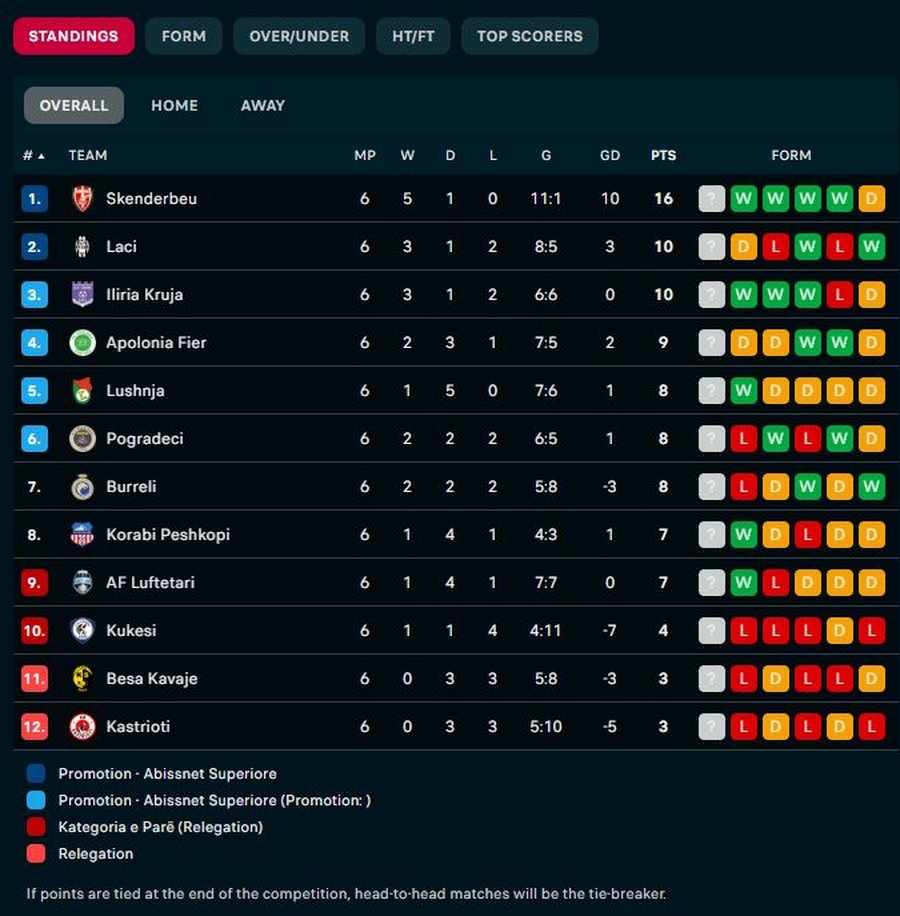Select the Overall standings filter

(x=74, y=105)
